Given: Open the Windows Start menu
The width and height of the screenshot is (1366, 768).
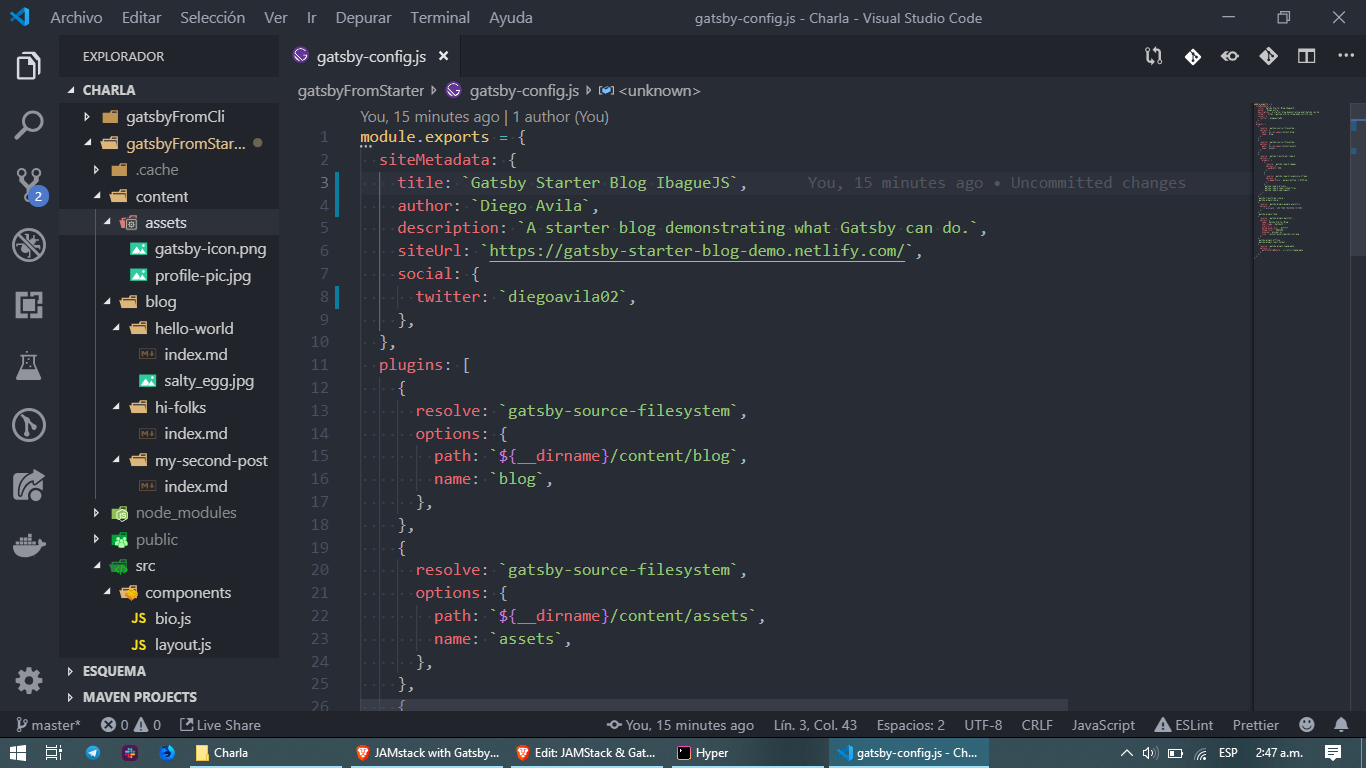Looking at the screenshot, I should pyautogui.click(x=18, y=753).
